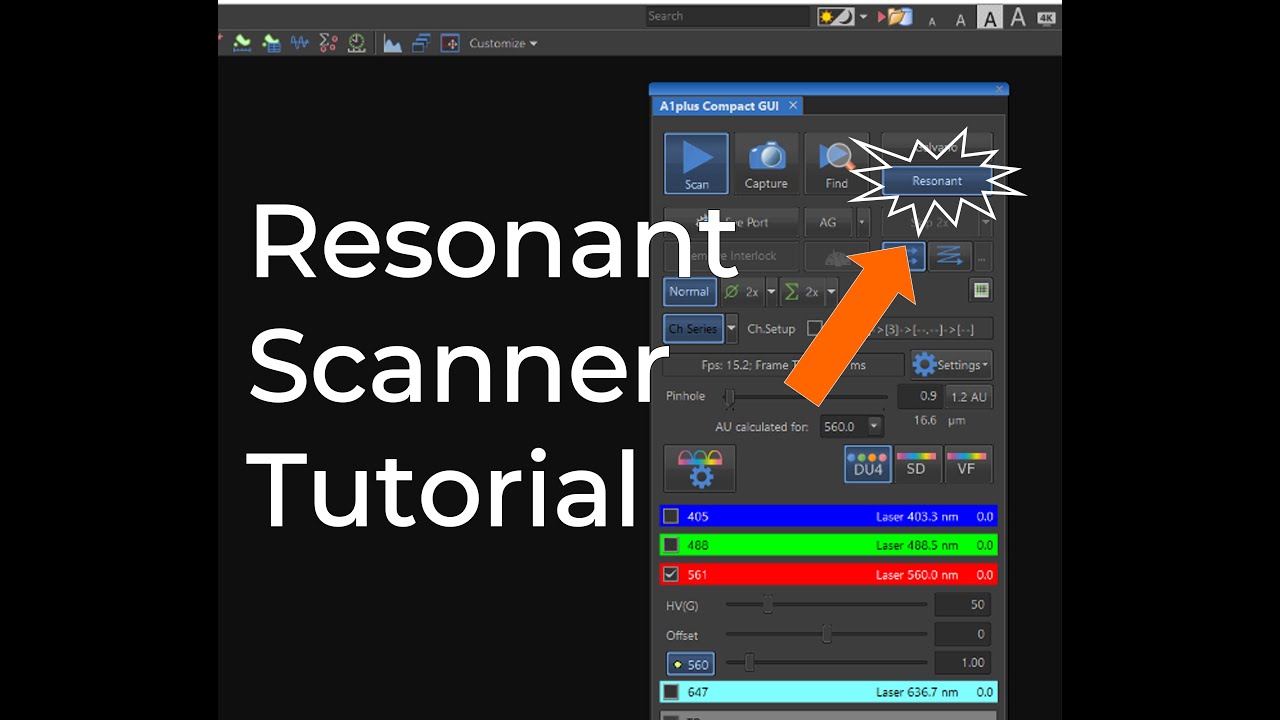The width and height of the screenshot is (1280, 720).
Task: Switch to the A1plus Compact GUI tab
Action: [720, 106]
